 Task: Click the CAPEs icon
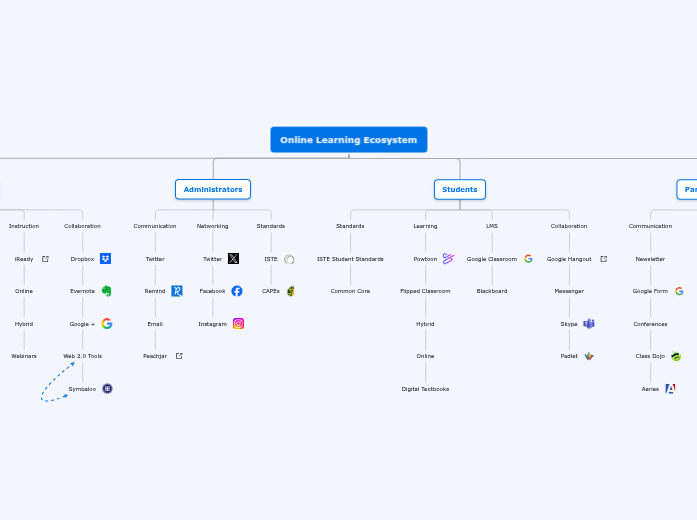point(291,291)
